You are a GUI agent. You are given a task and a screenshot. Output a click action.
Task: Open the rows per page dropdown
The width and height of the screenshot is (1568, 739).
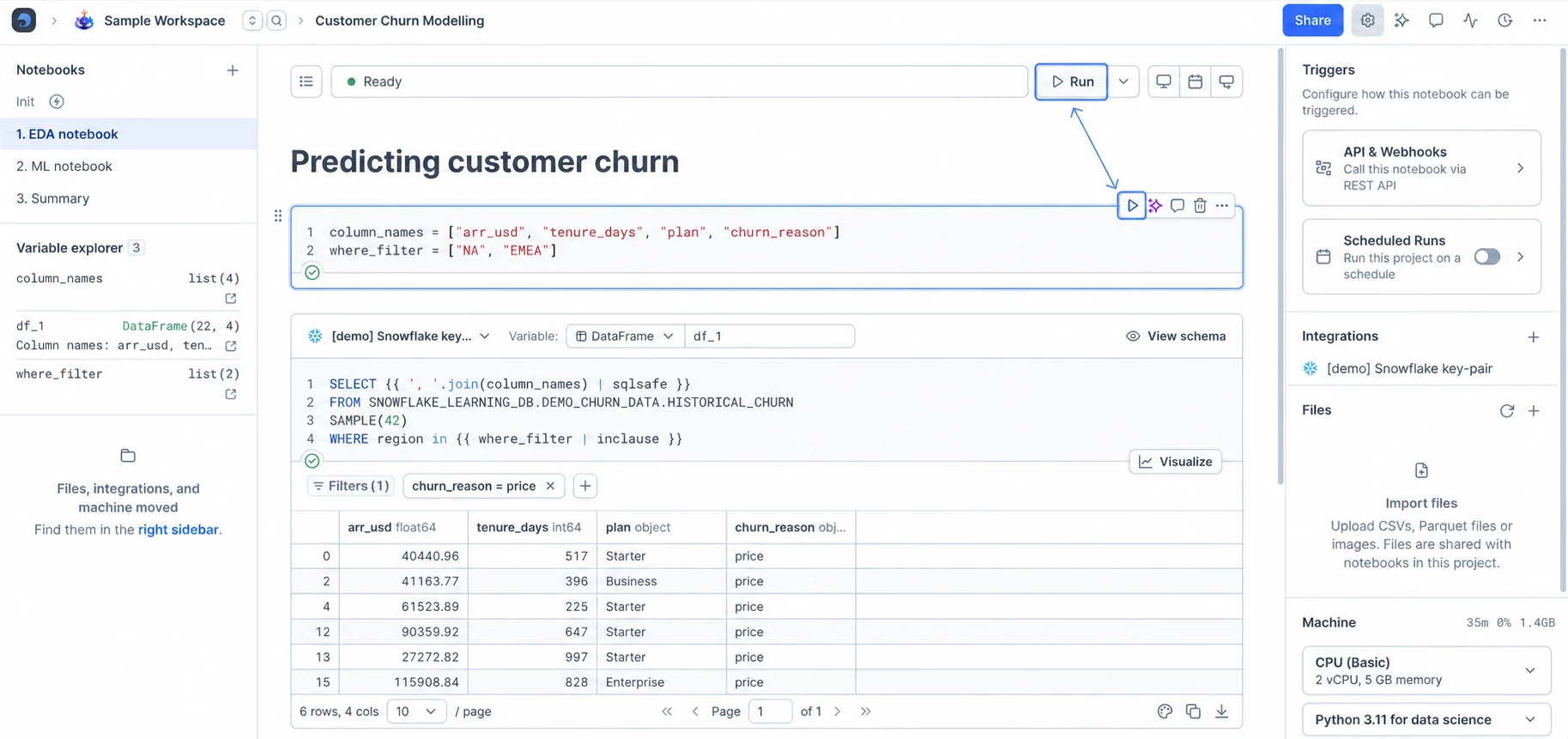click(x=416, y=712)
